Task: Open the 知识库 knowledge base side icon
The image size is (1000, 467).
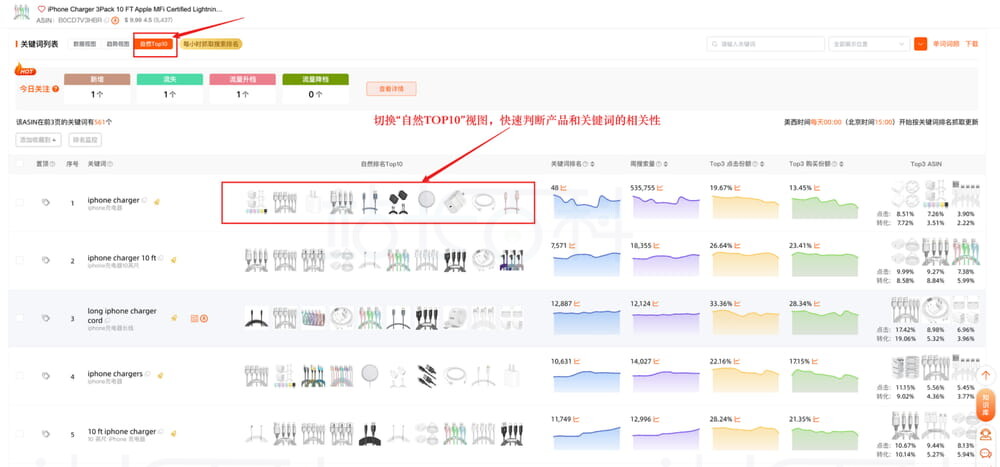Action: pos(985,402)
